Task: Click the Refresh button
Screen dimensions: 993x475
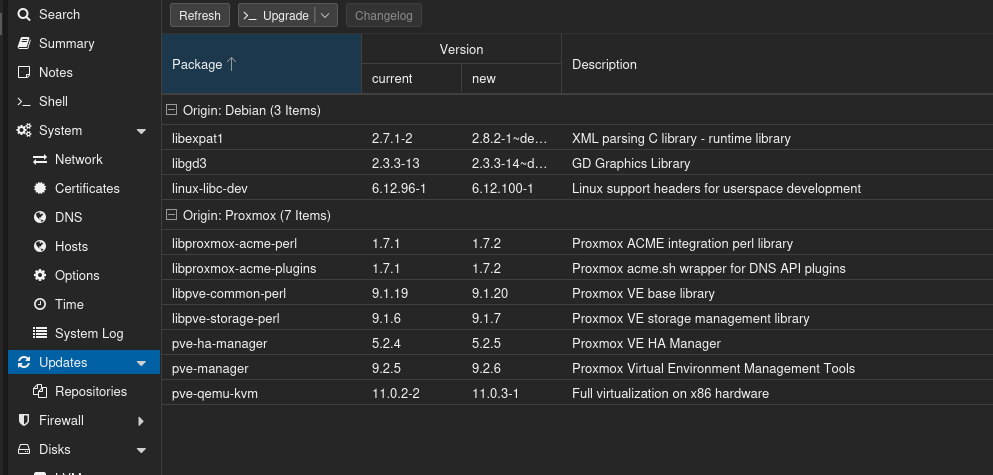Action: [199, 16]
